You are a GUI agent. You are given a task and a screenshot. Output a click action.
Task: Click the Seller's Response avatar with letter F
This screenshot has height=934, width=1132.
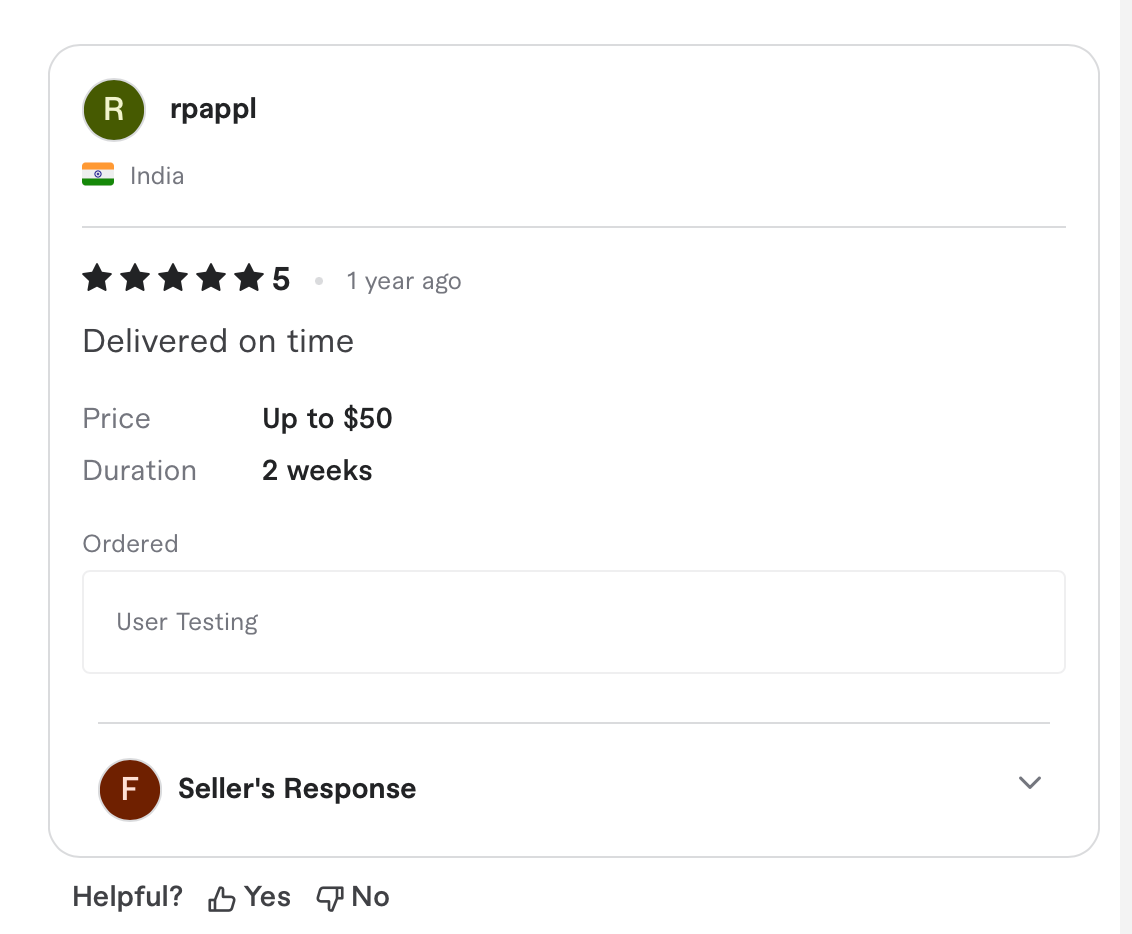[x=129, y=789]
